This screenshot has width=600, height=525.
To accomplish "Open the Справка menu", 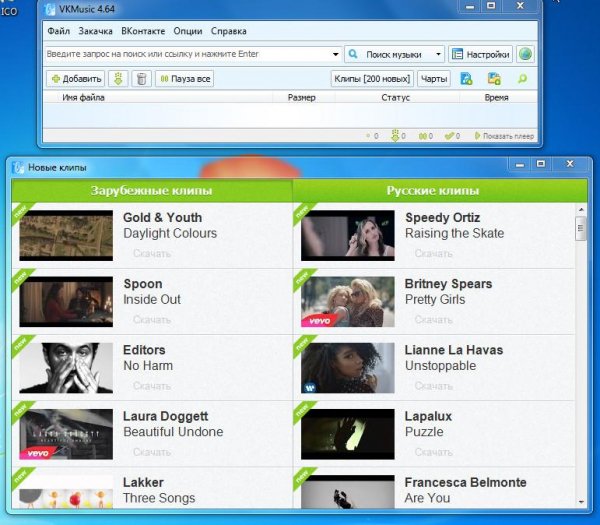I will click(x=228, y=31).
